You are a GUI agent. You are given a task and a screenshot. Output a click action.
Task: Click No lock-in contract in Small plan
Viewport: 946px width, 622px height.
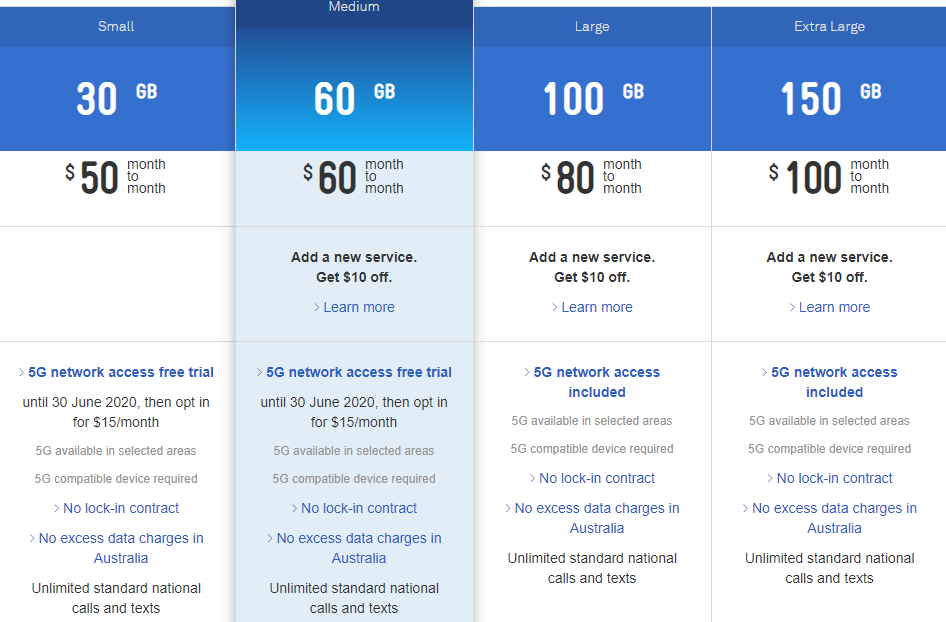pos(120,508)
